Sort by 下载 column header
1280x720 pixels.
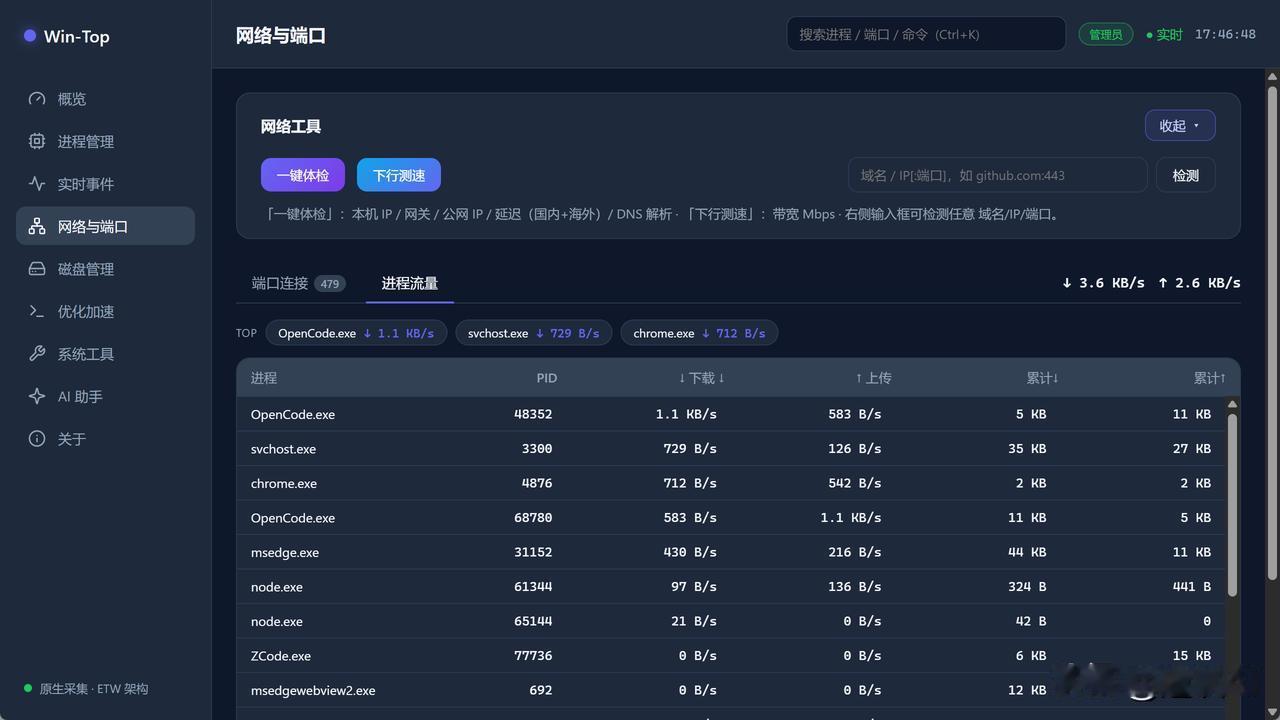702,378
